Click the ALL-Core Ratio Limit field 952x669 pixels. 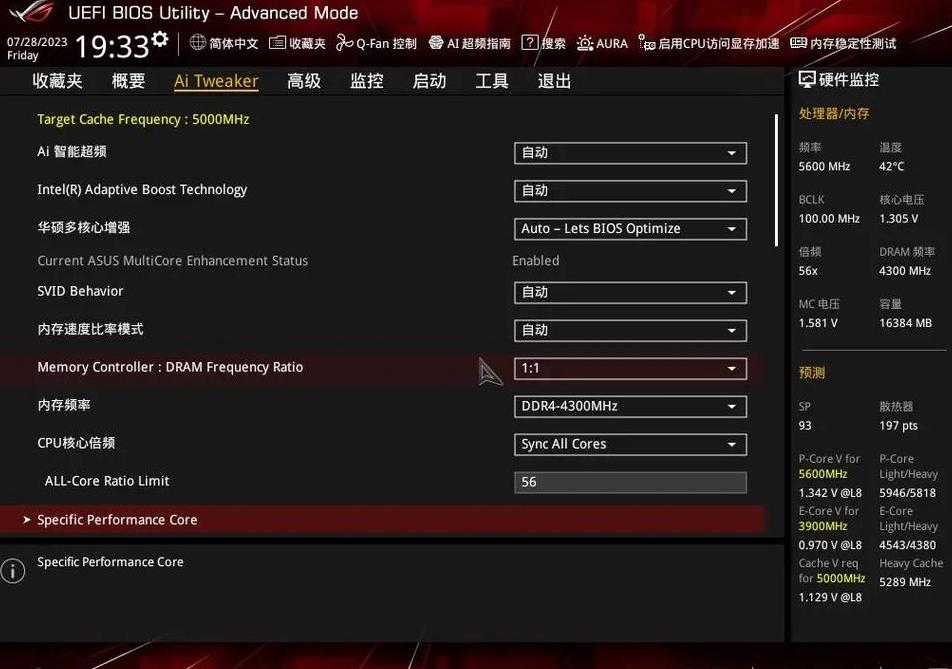tap(630, 482)
